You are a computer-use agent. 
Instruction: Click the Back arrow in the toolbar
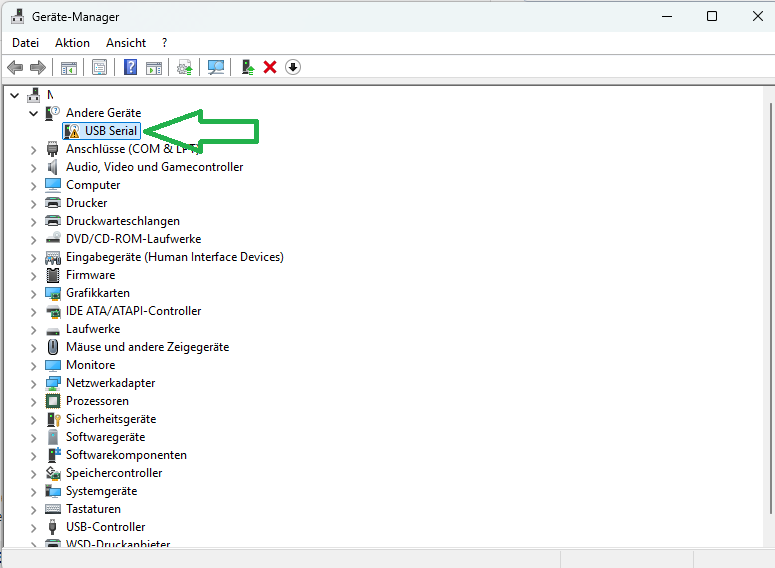pos(15,67)
